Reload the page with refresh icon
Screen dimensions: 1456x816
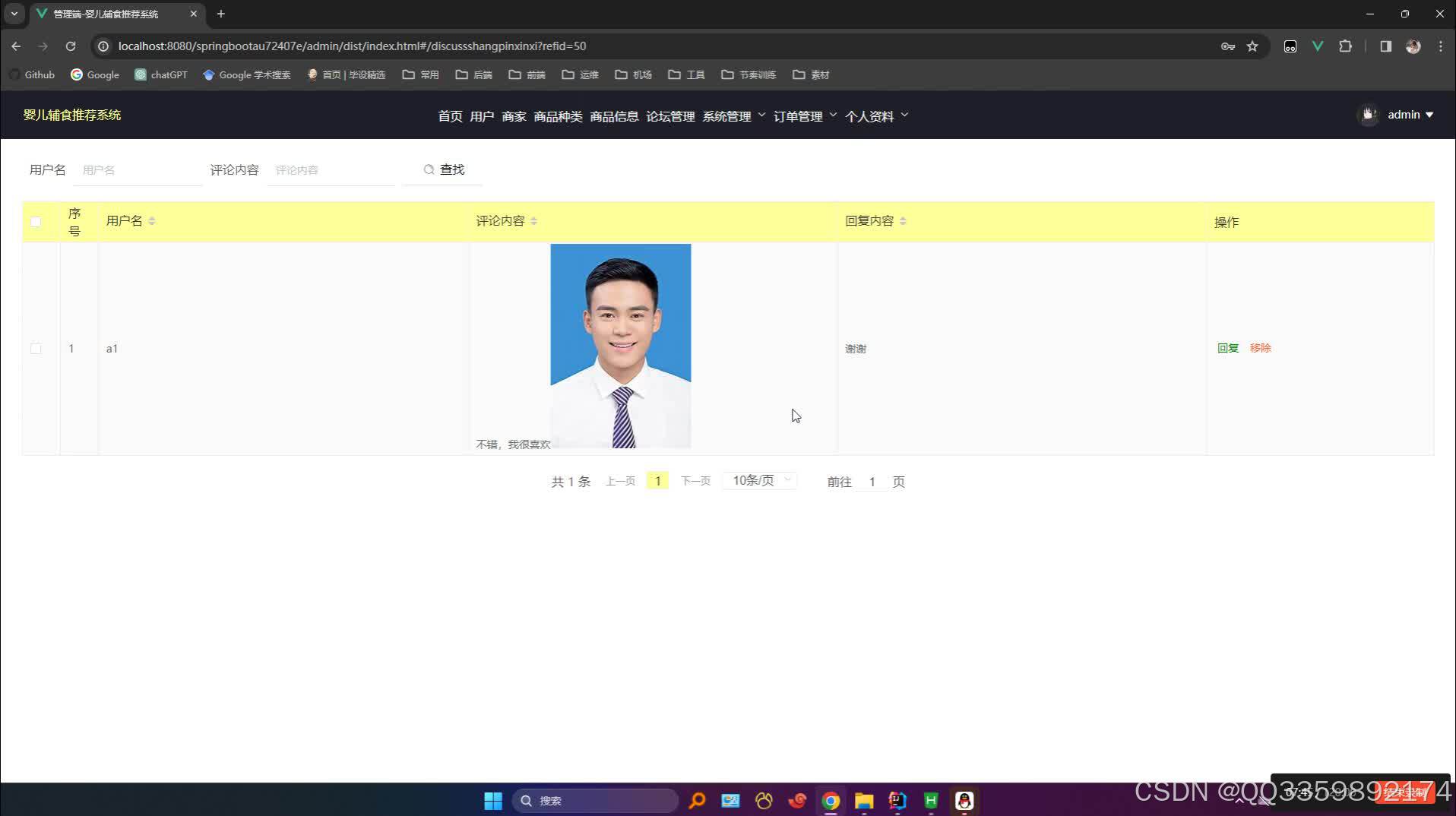[71, 46]
